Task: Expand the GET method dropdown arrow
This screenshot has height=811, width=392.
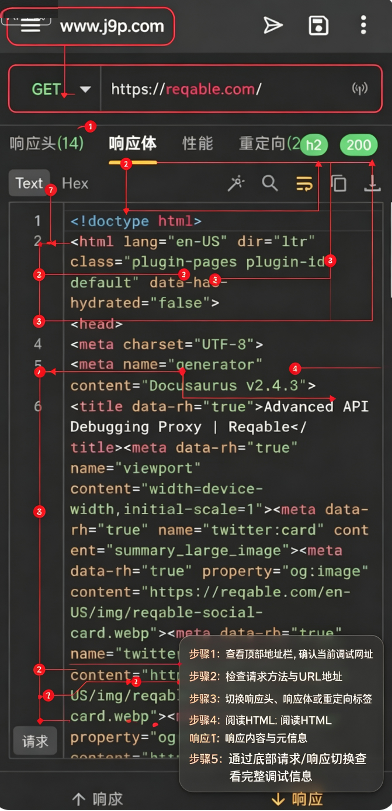Action: coord(85,89)
